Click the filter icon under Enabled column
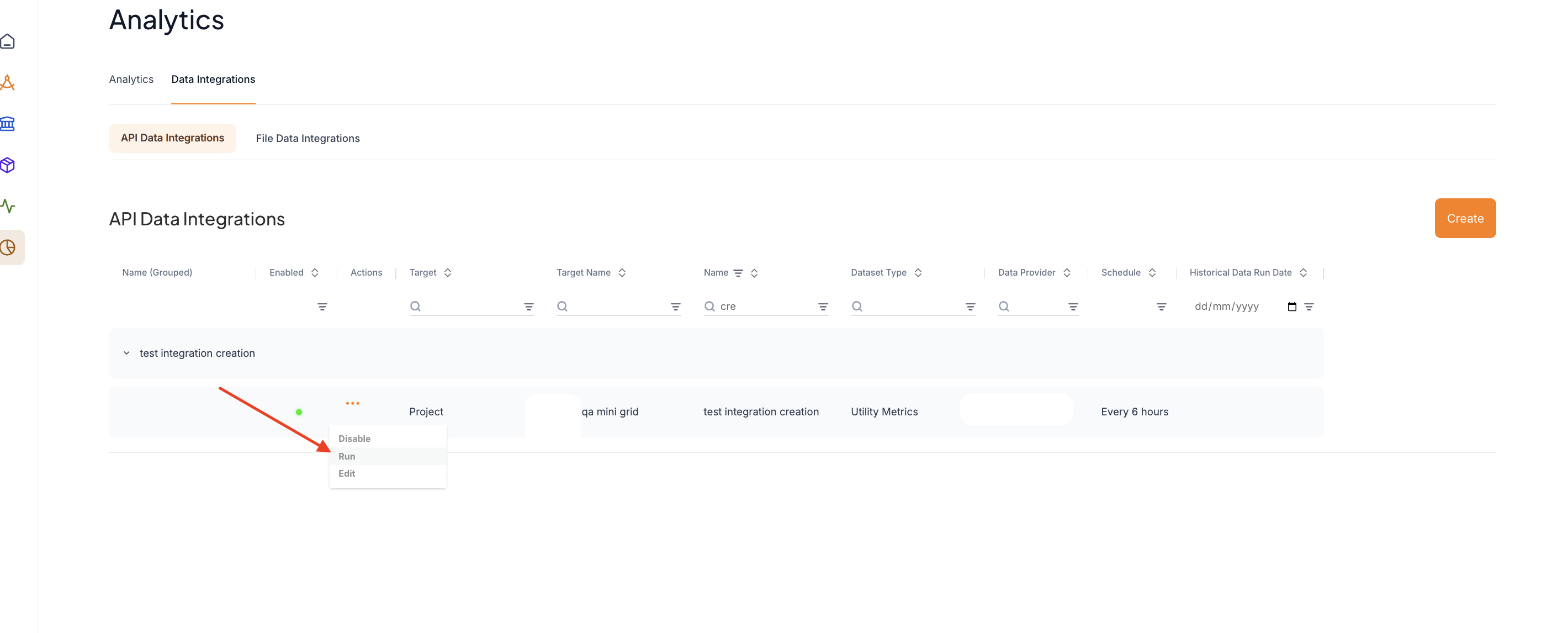1568x633 pixels. click(322, 307)
